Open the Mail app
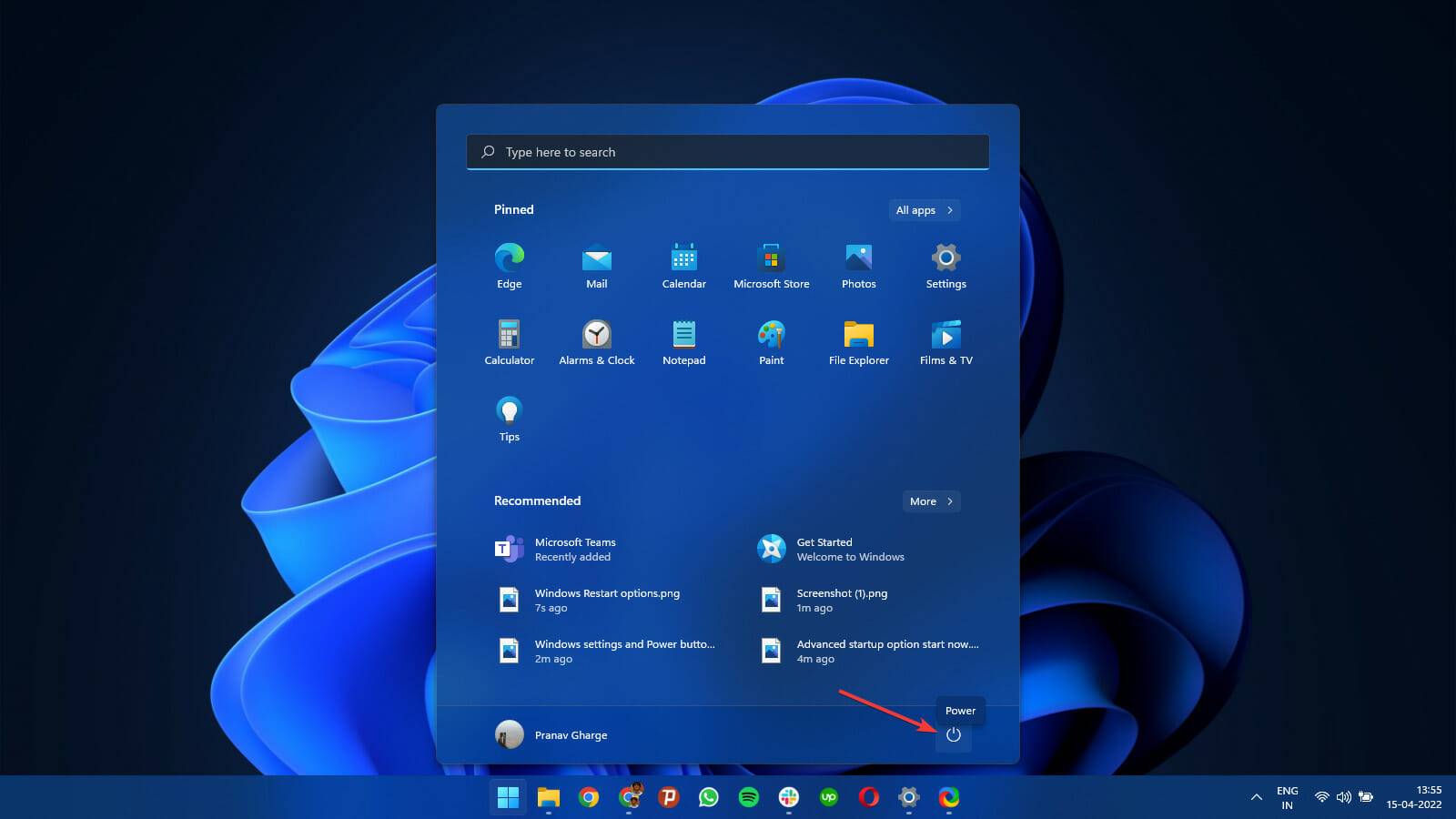This screenshot has width=1456, height=819. click(x=596, y=264)
